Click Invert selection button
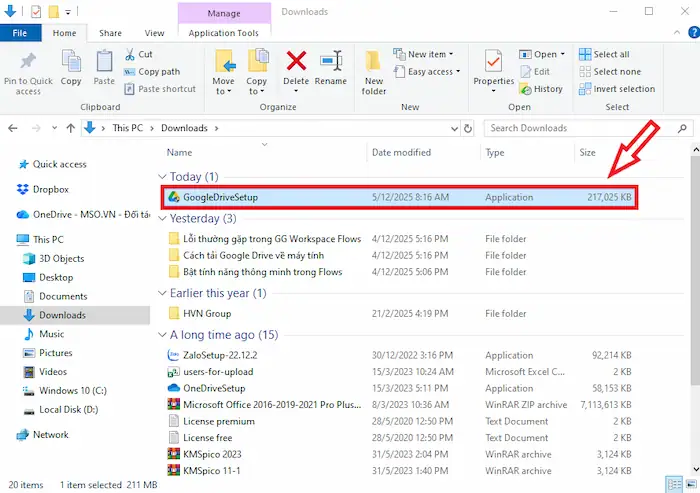 (616, 88)
